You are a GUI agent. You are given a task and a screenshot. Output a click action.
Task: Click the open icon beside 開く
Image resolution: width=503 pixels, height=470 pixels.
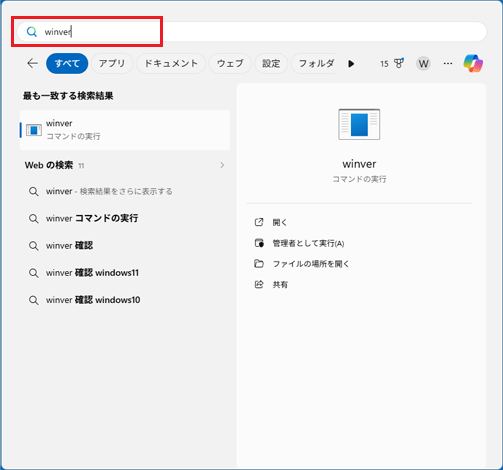click(x=259, y=222)
